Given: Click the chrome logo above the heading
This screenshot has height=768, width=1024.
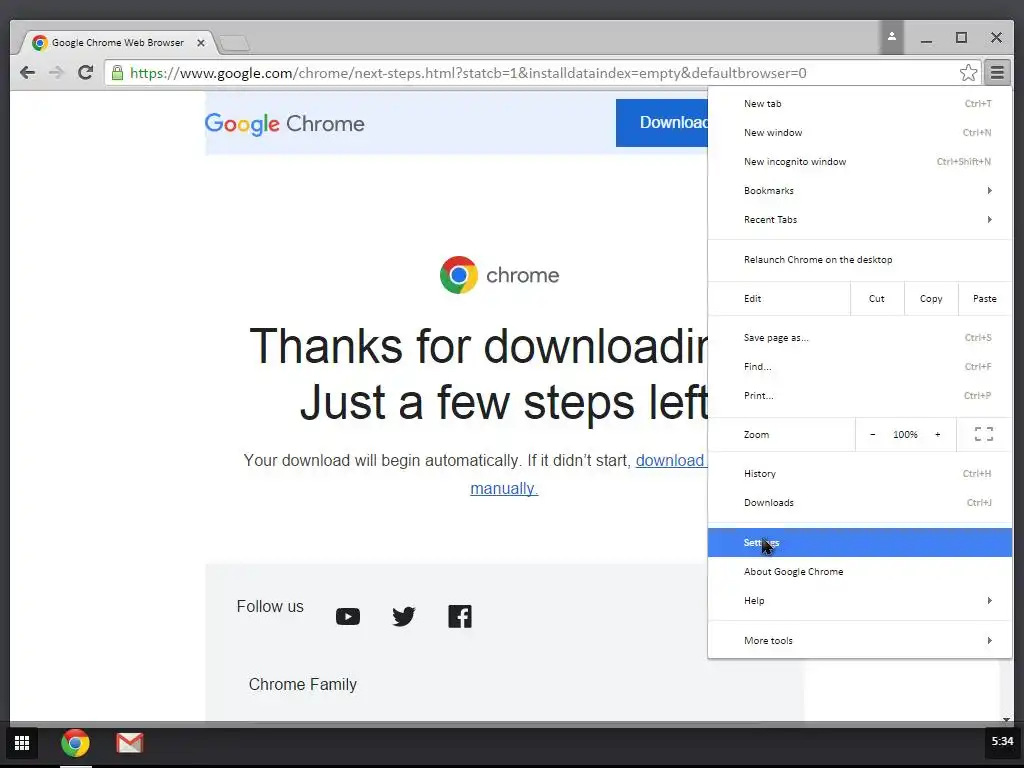Looking at the screenshot, I should (x=499, y=275).
